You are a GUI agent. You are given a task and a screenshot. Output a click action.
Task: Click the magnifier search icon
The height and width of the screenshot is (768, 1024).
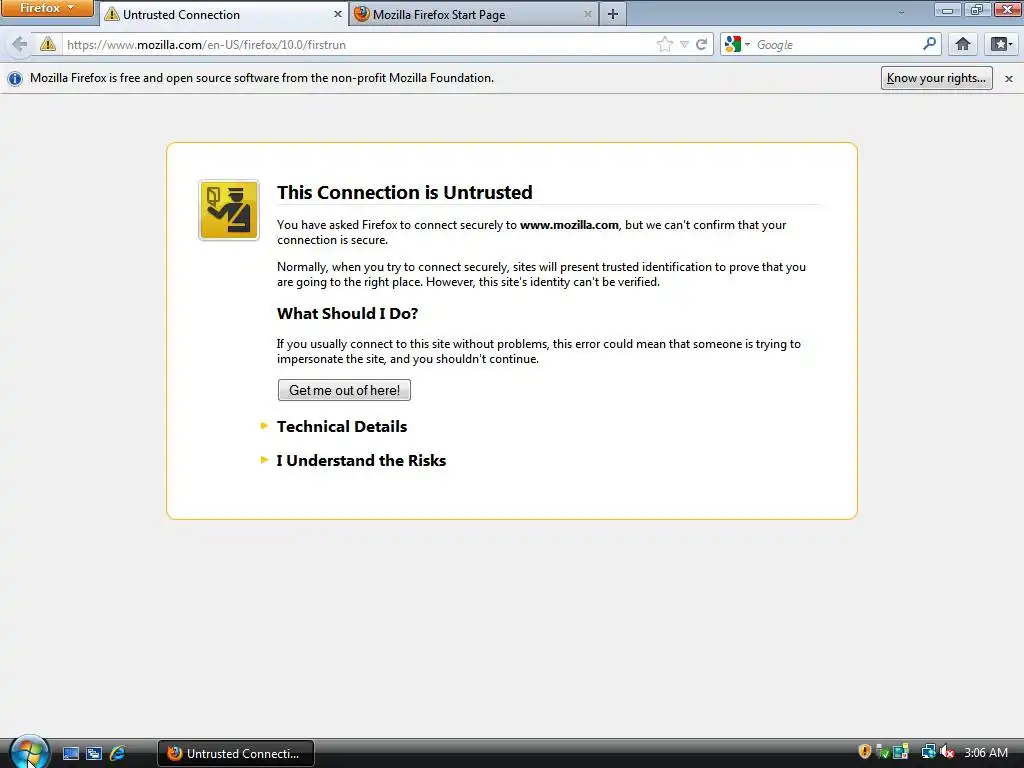929,44
